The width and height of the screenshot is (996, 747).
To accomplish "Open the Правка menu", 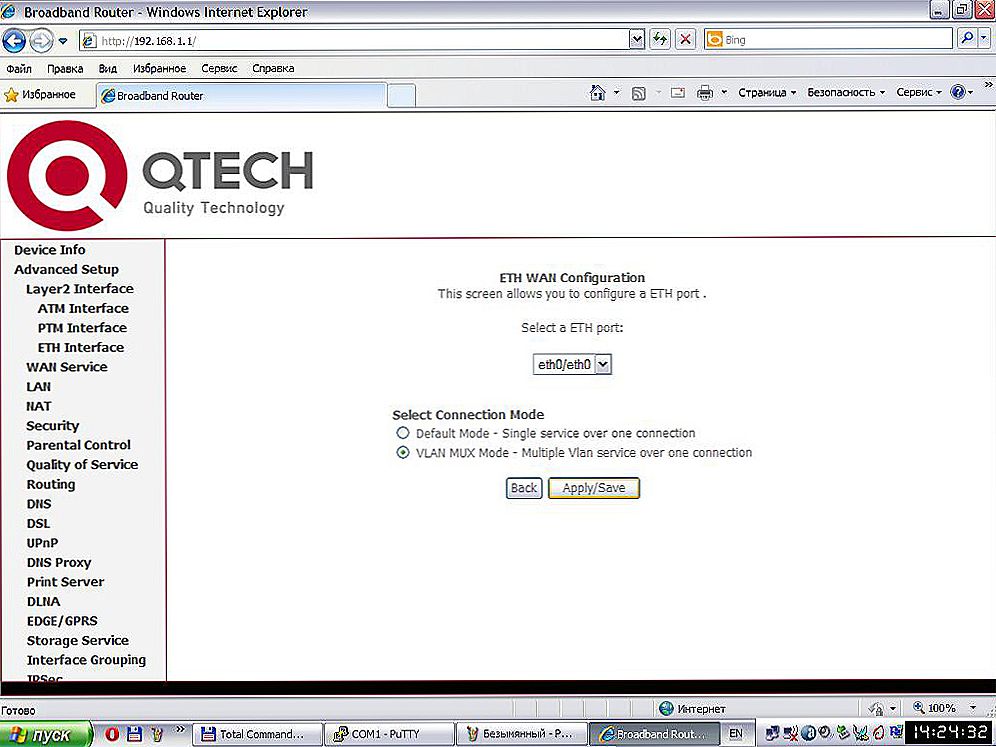I will pyautogui.click(x=65, y=69).
